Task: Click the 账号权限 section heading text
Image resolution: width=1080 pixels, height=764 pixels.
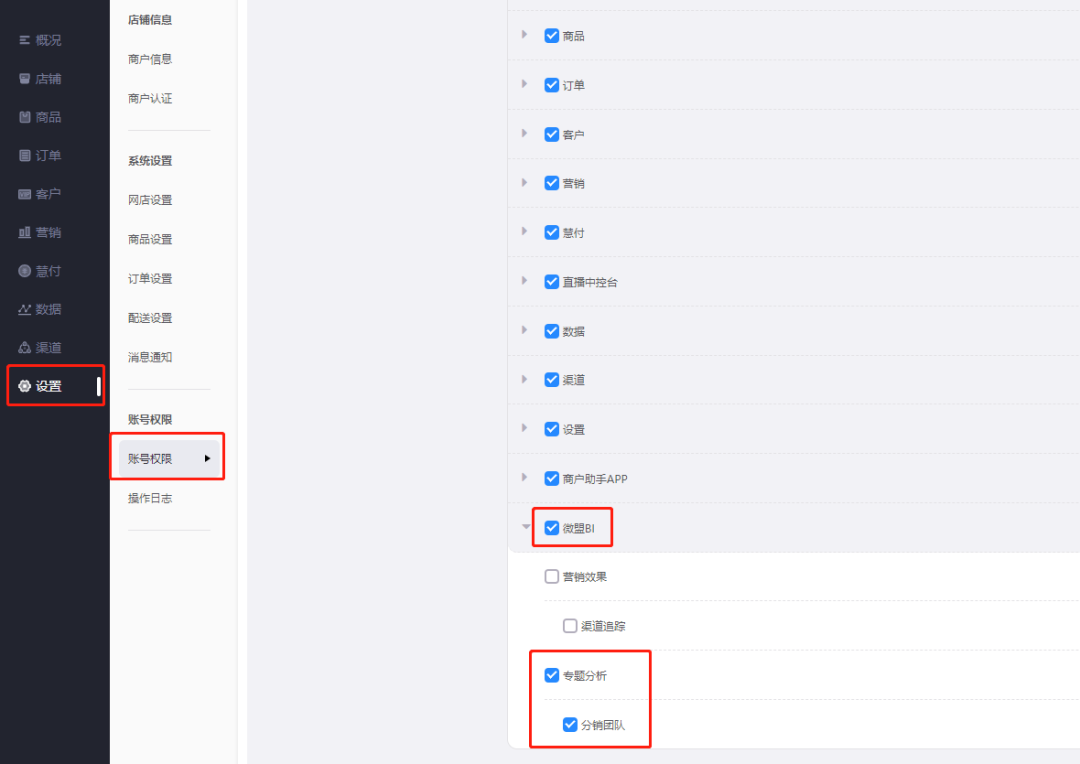Action: click(150, 420)
